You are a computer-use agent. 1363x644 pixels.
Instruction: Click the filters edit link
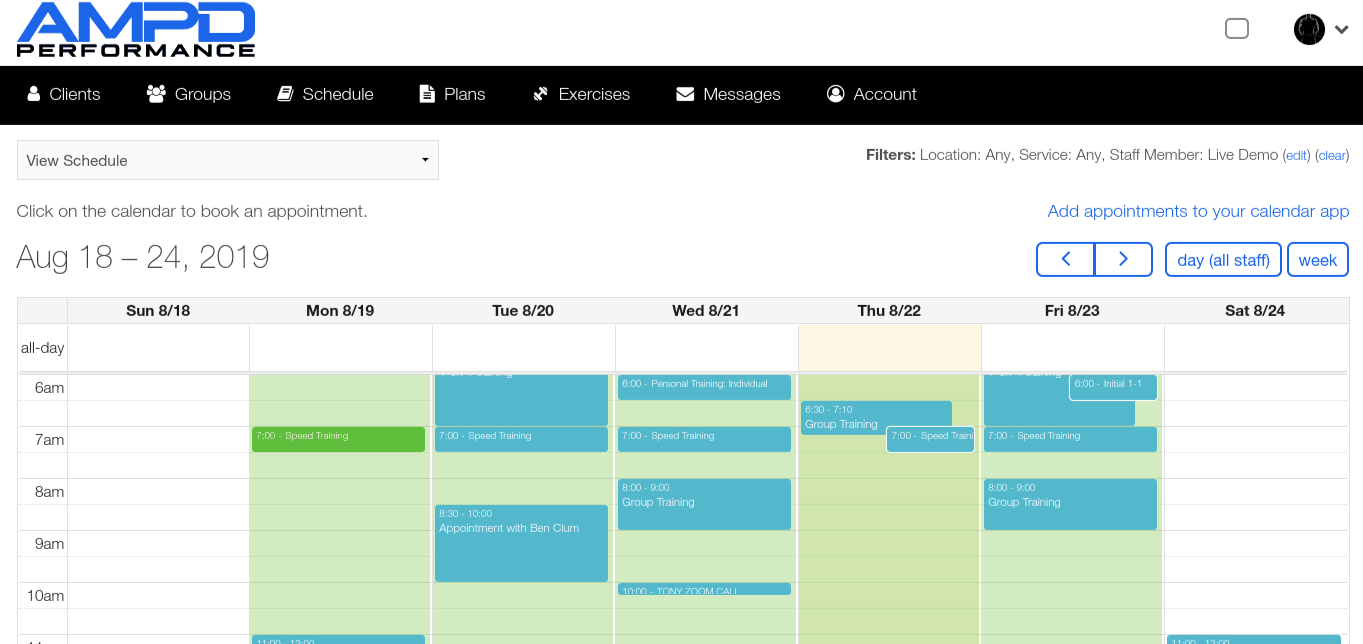click(x=1296, y=155)
